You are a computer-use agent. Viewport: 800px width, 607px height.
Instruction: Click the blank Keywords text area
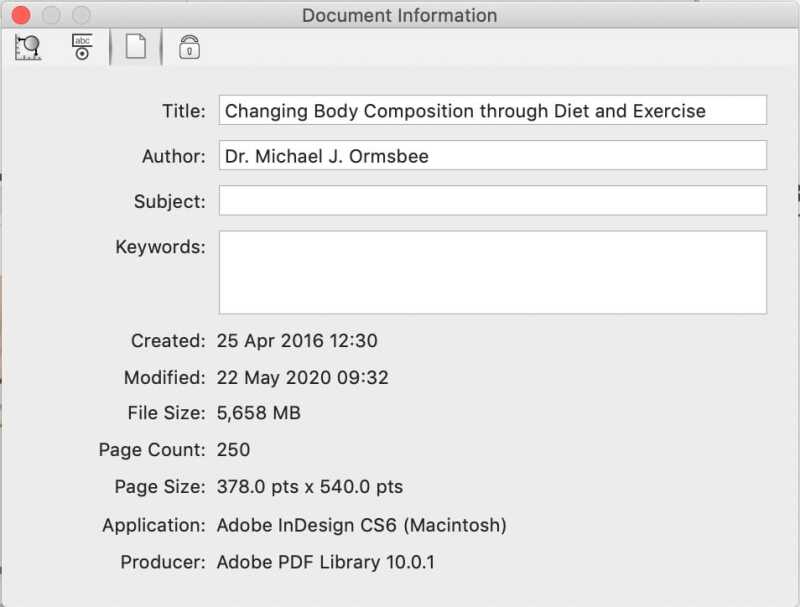[492, 271]
